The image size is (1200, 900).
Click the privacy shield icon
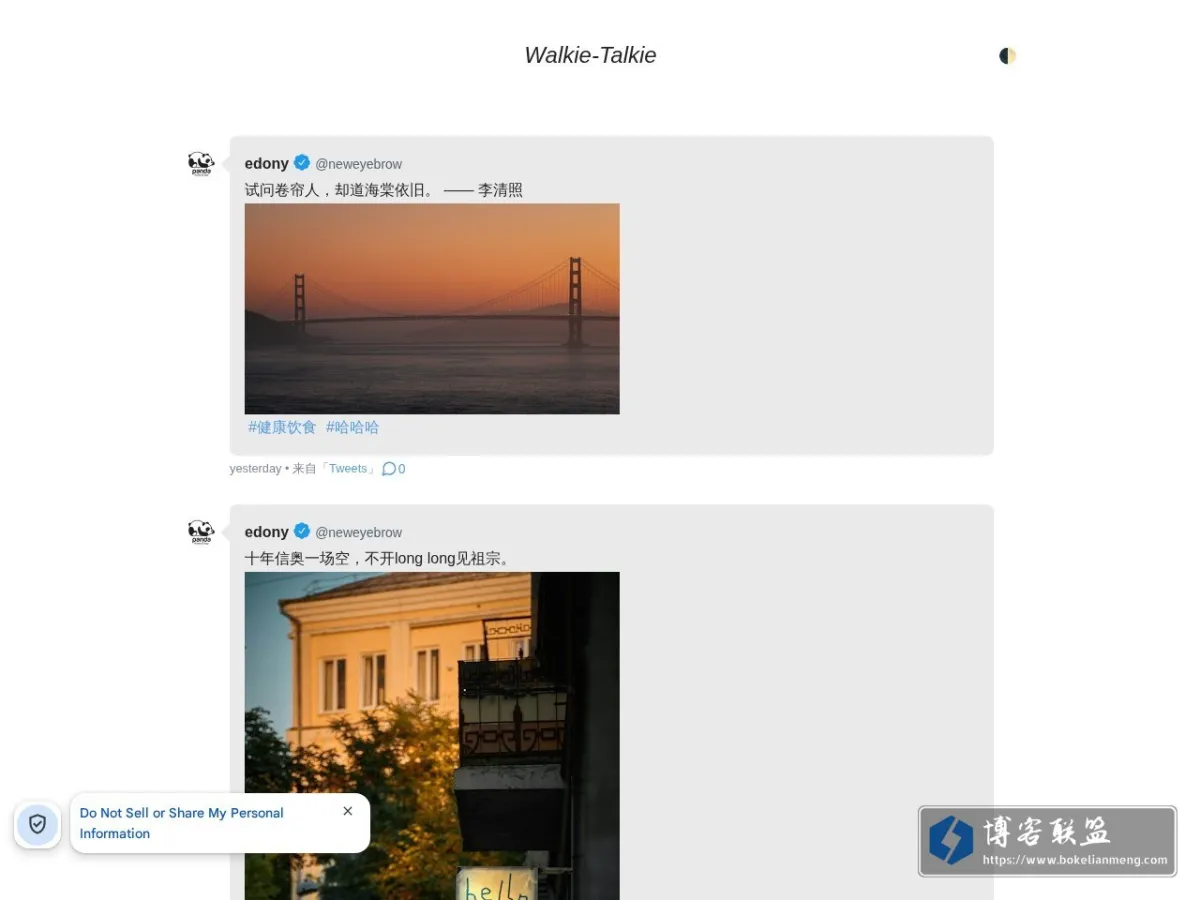[38, 824]
